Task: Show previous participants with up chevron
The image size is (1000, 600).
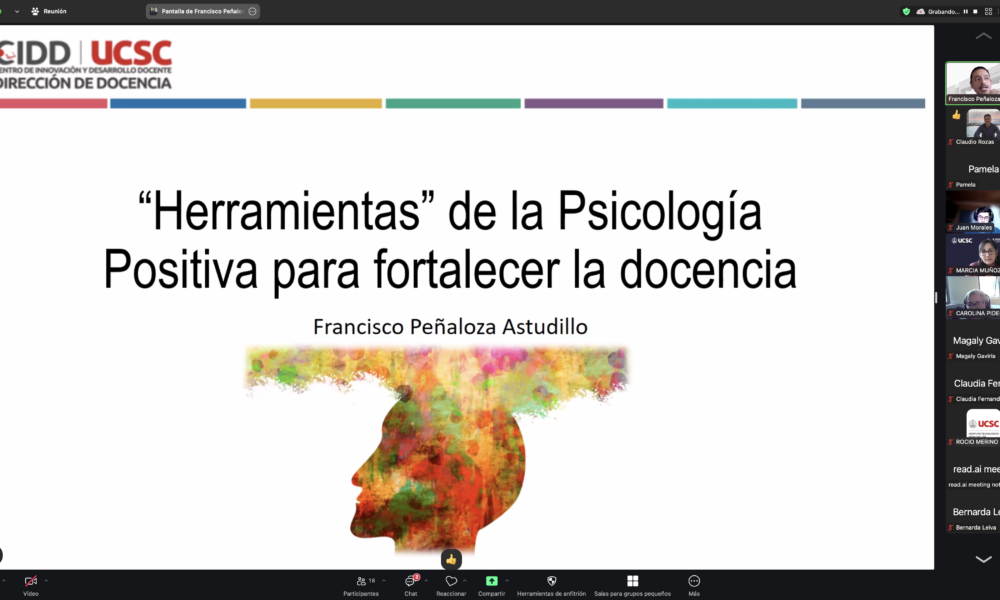Action: coord(983,36)
